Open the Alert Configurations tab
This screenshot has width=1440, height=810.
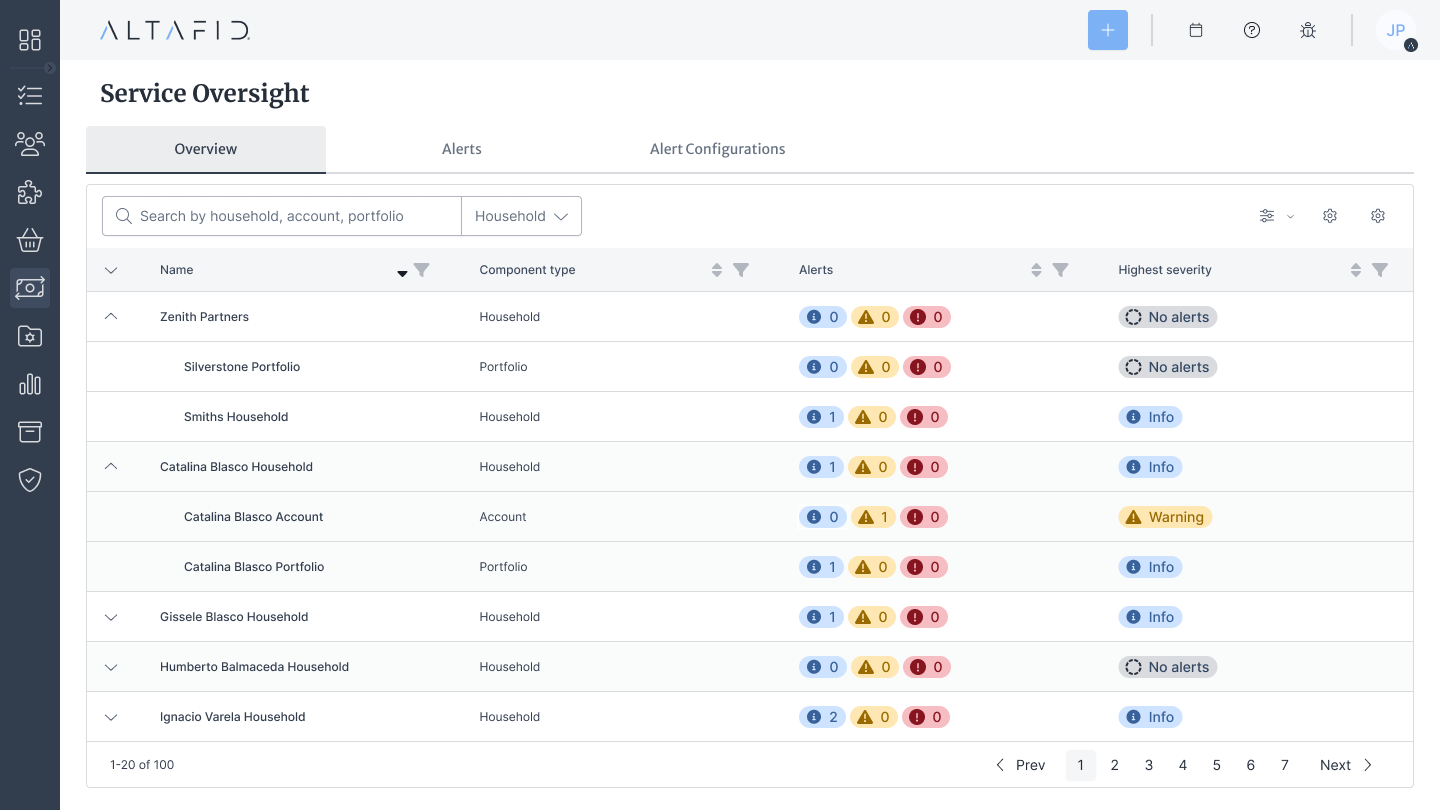pos(717,149)
